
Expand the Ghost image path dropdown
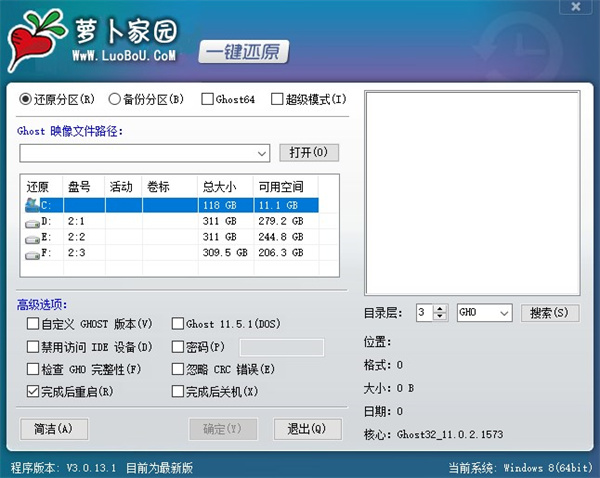pyautogui.click(x=262, y=153)
